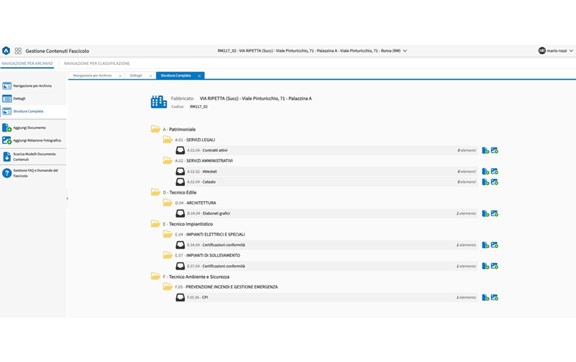This screenshot has height=362, width=576.
Task: Collapse the A - Patrimoniale folder
Action: coord(155,129)
